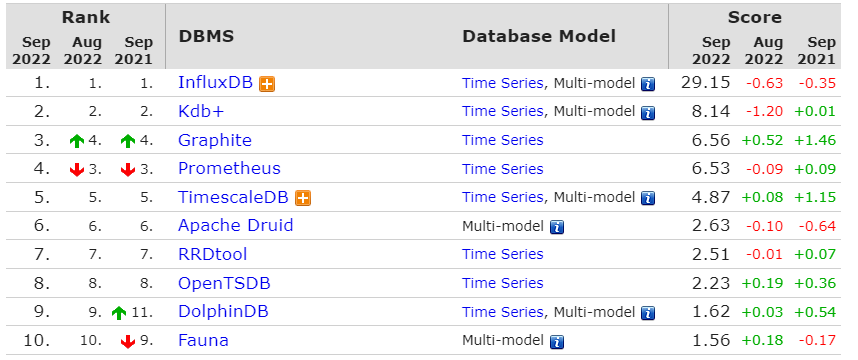Go to the Graphite DBMS page
Viewport: 858px width, 360px height.
(215, 140)
